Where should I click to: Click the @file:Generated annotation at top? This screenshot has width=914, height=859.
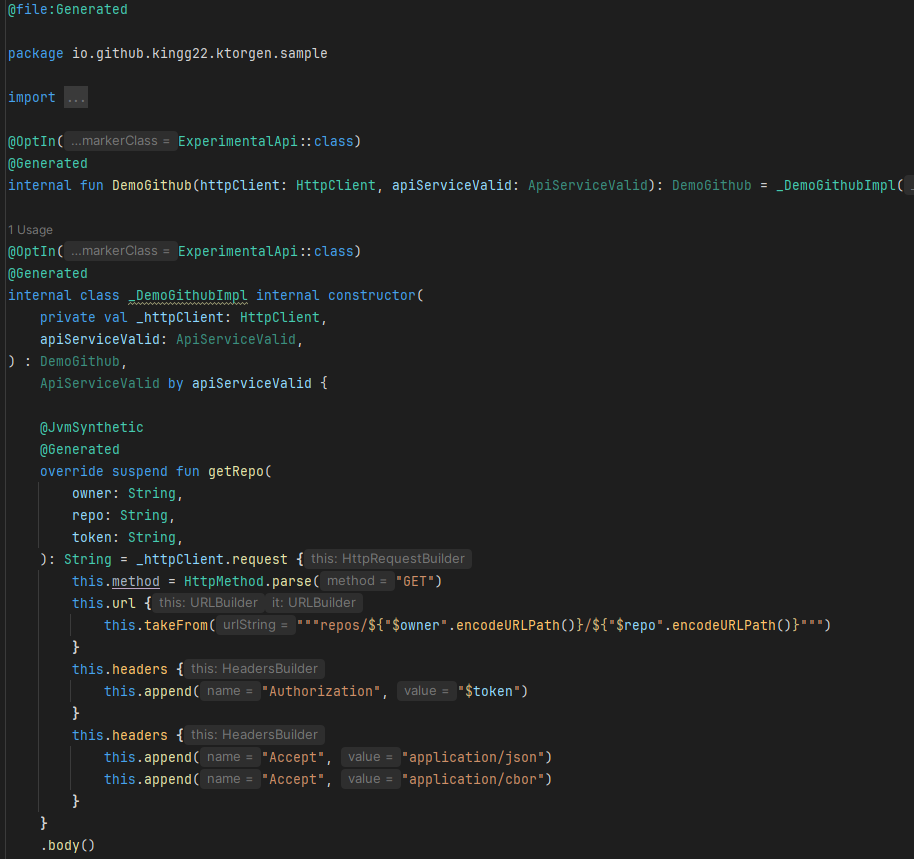click(x=67, y=9)
